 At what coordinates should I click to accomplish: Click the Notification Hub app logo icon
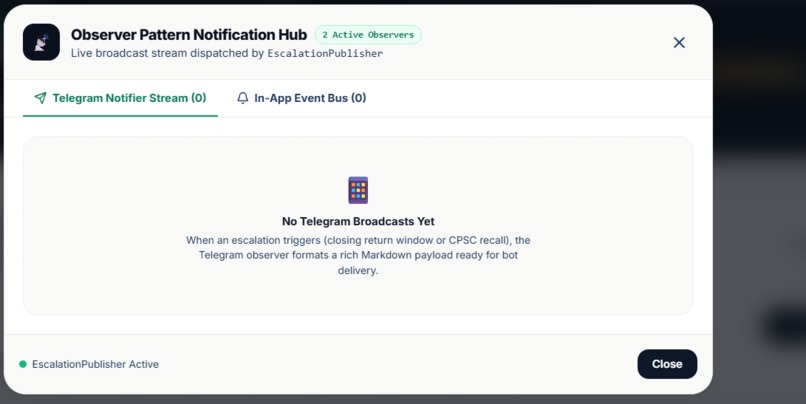tap(41, 42)
